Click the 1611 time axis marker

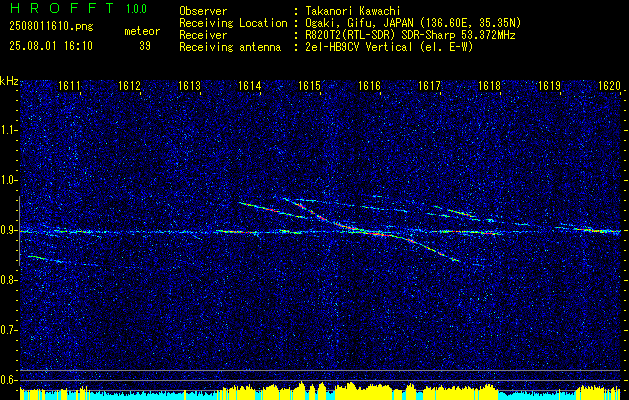pos(69,86)
